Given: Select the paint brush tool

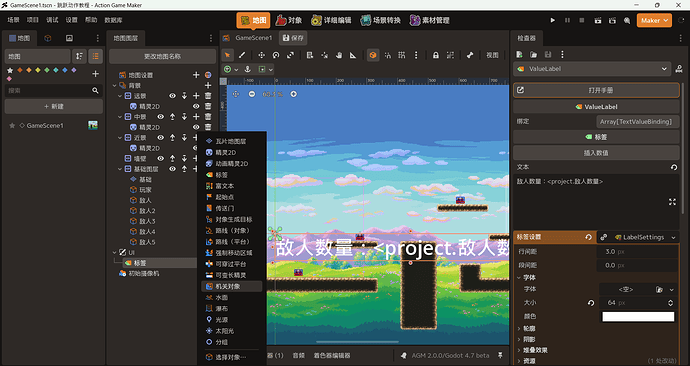Looking at the screenshot, I should 242,55.
